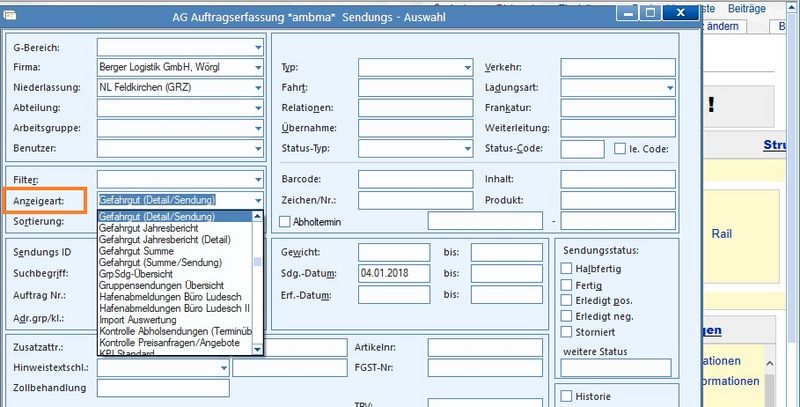Enable the Abholtermin checkbox

285,222
